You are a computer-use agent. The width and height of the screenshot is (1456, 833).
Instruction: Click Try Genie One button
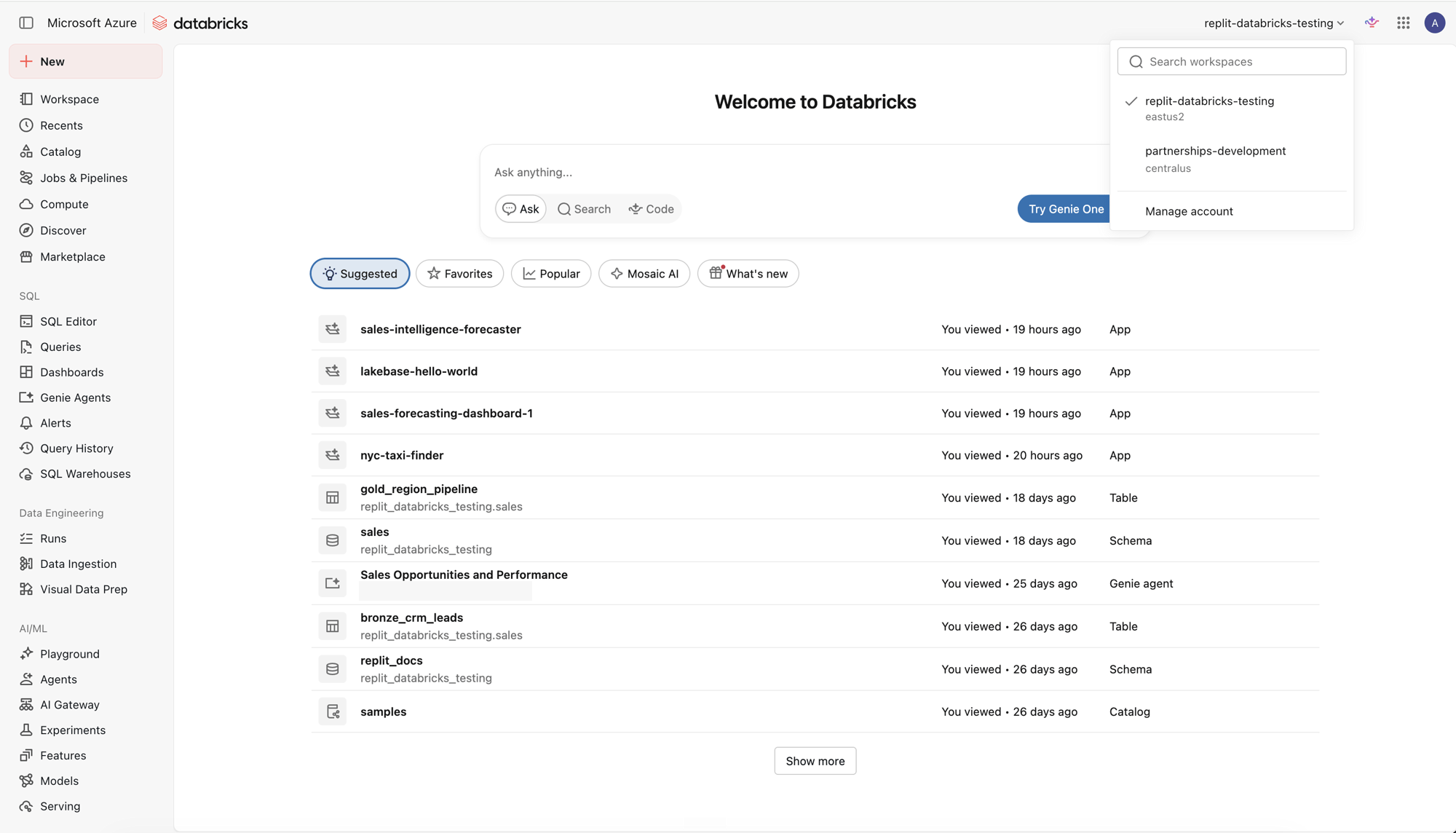1064,209
